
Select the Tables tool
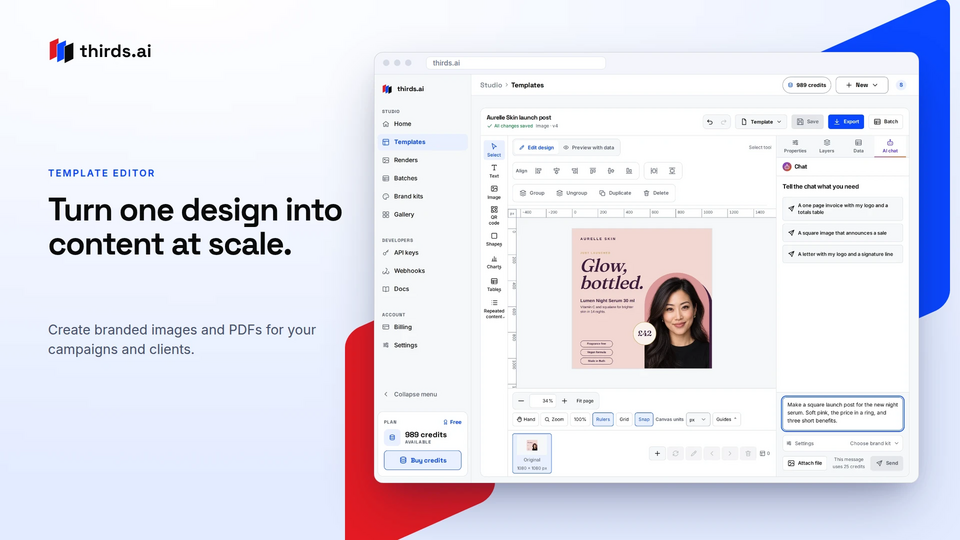(494, 285)
